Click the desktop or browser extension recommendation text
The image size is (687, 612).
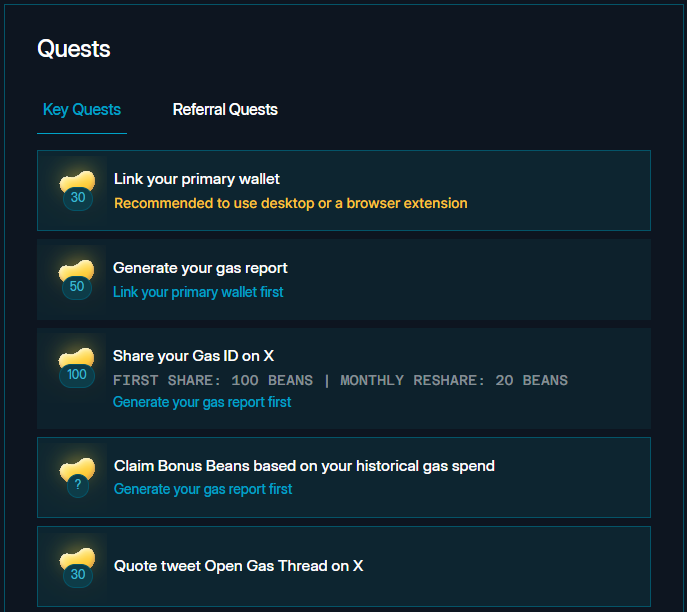click(290, 203)
